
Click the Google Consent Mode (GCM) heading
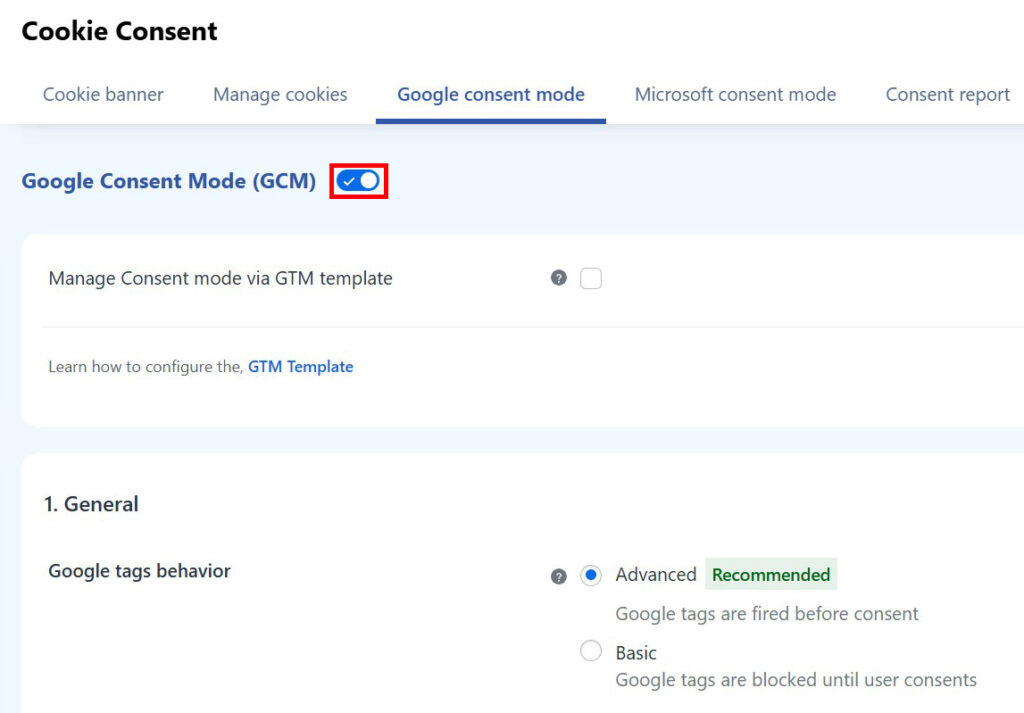[x=168, y=181]
